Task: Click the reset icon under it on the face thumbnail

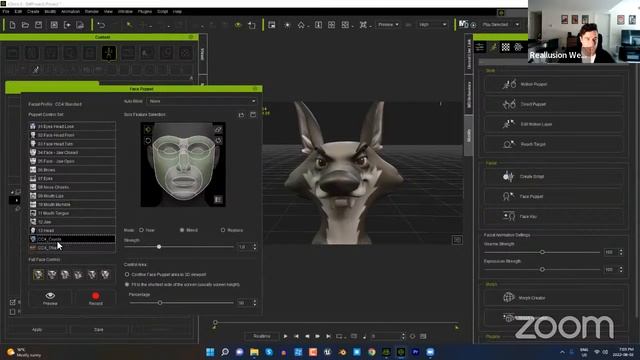Action: click(x=148, y=141)
